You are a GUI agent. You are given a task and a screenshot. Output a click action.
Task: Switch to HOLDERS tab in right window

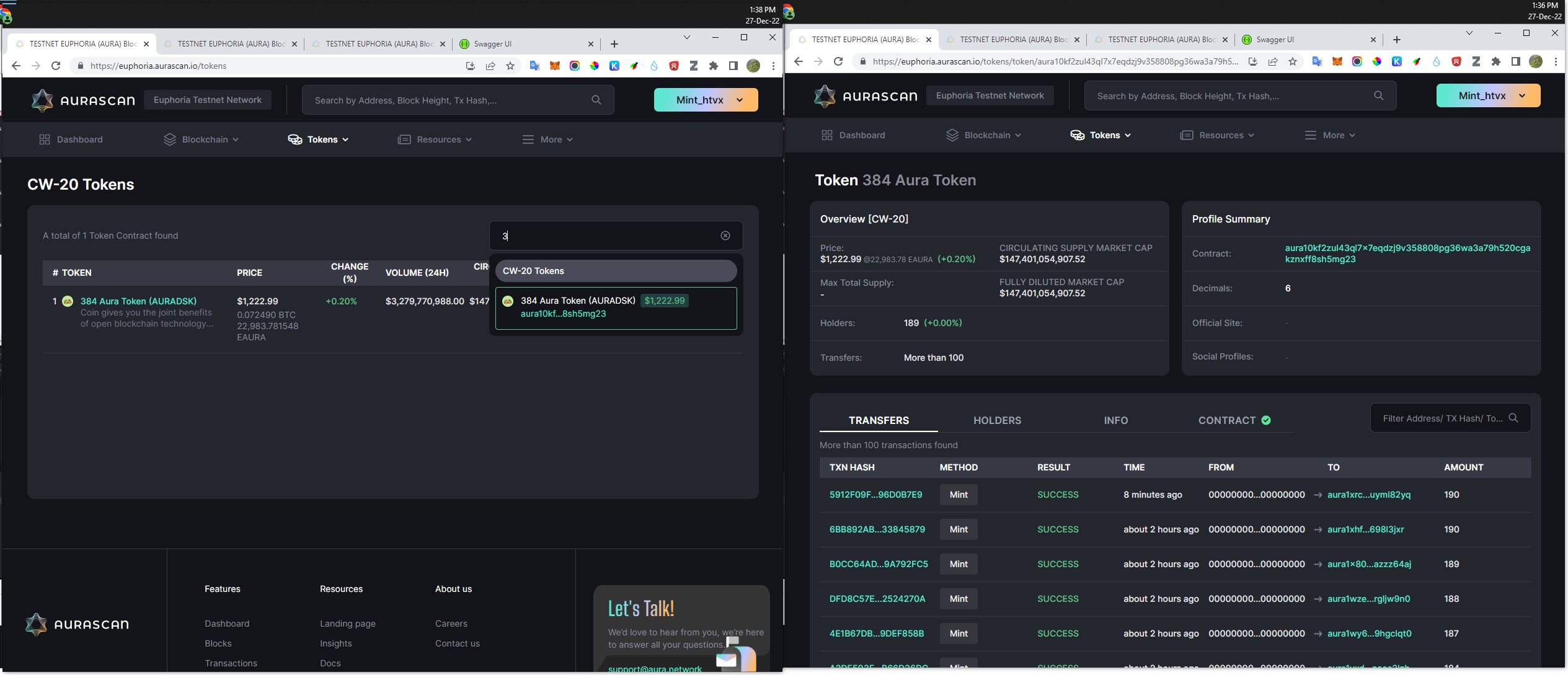click(x=997, y=420)
